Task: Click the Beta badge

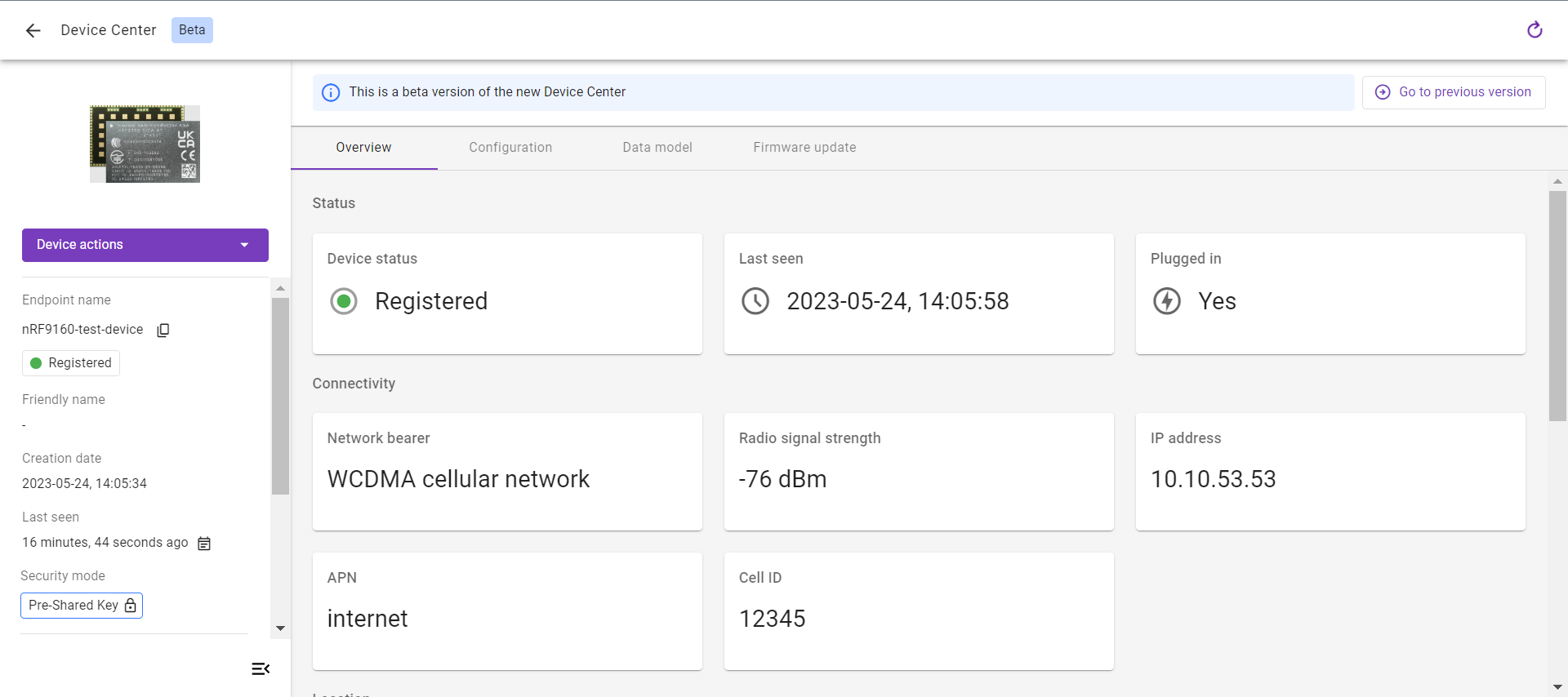Action: pyautogui.click(x=192, y=30)
